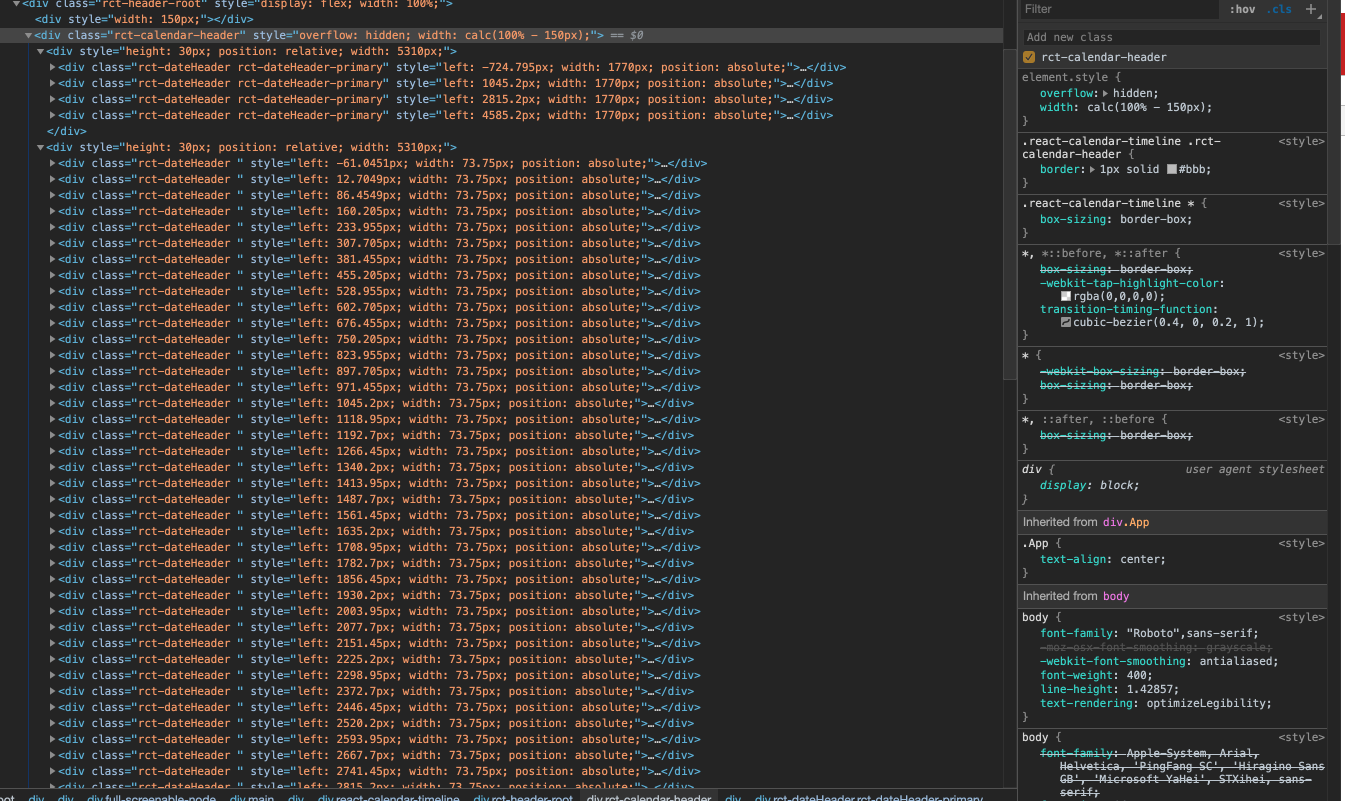The image size is (1345, 801).
Task: Uncheck the rct-calendar-header class checkbox
Action: coord(1029,57)
